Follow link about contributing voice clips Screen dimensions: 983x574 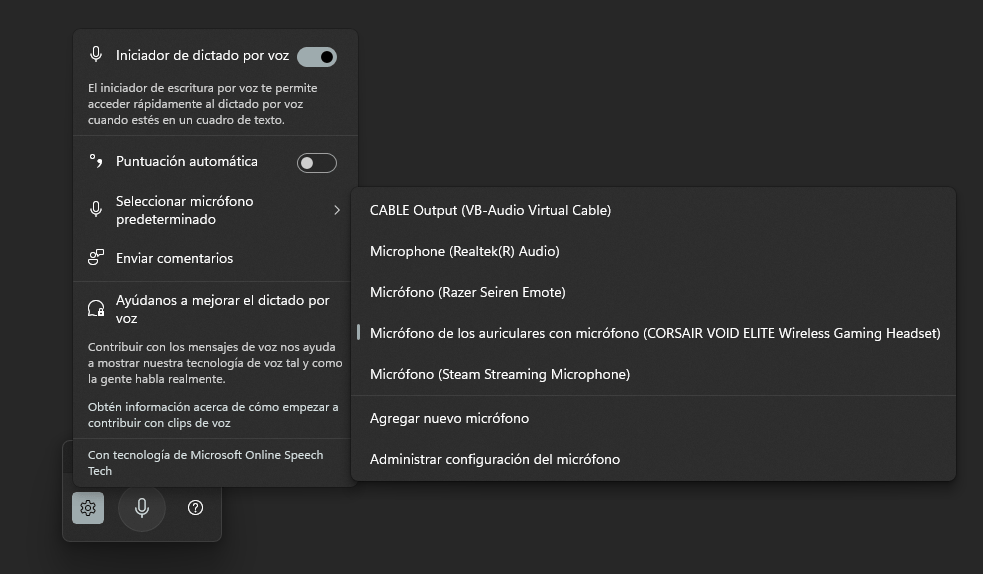(x=213, y=415)
